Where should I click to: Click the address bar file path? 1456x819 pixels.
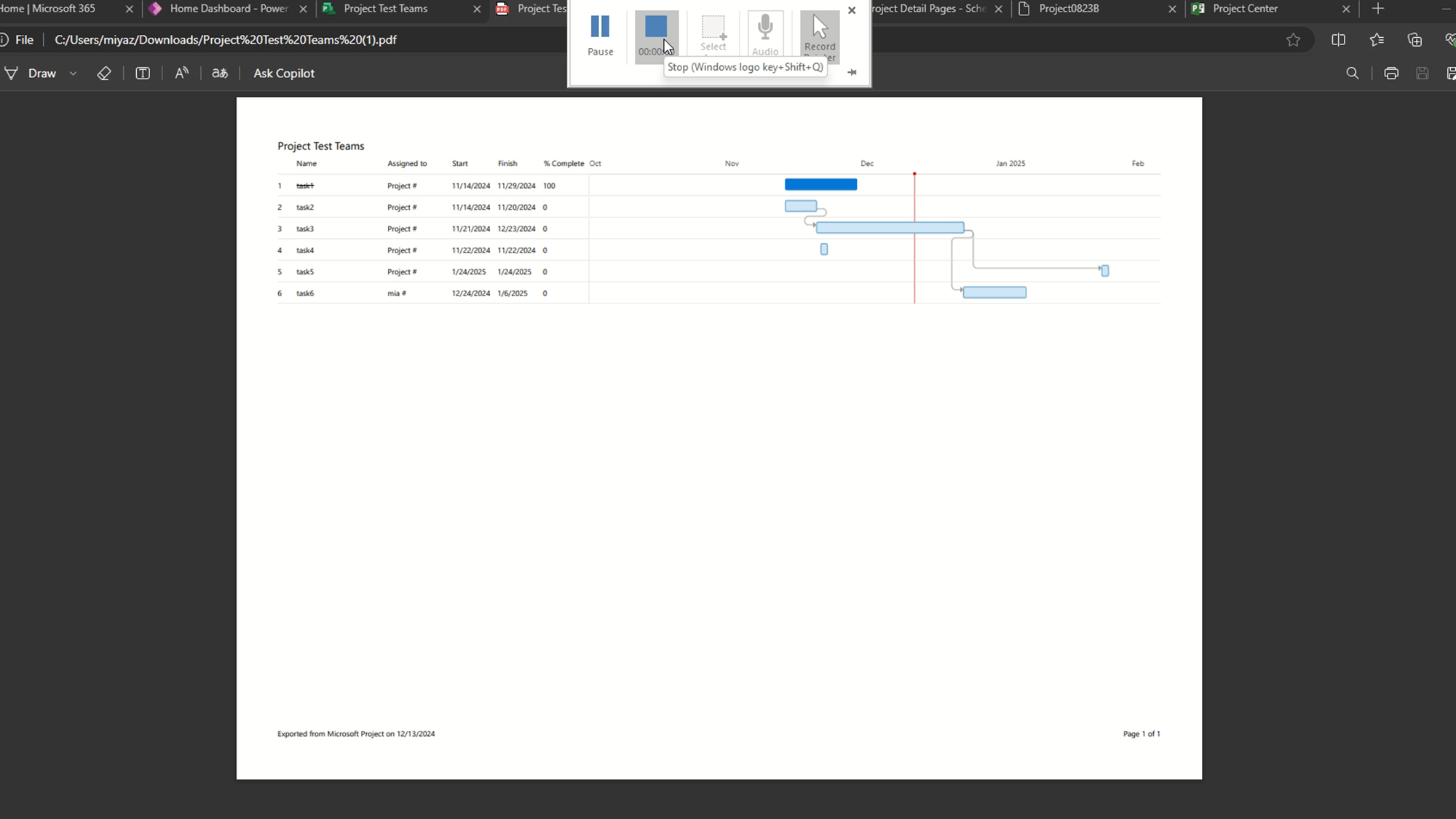coord(226,40)
